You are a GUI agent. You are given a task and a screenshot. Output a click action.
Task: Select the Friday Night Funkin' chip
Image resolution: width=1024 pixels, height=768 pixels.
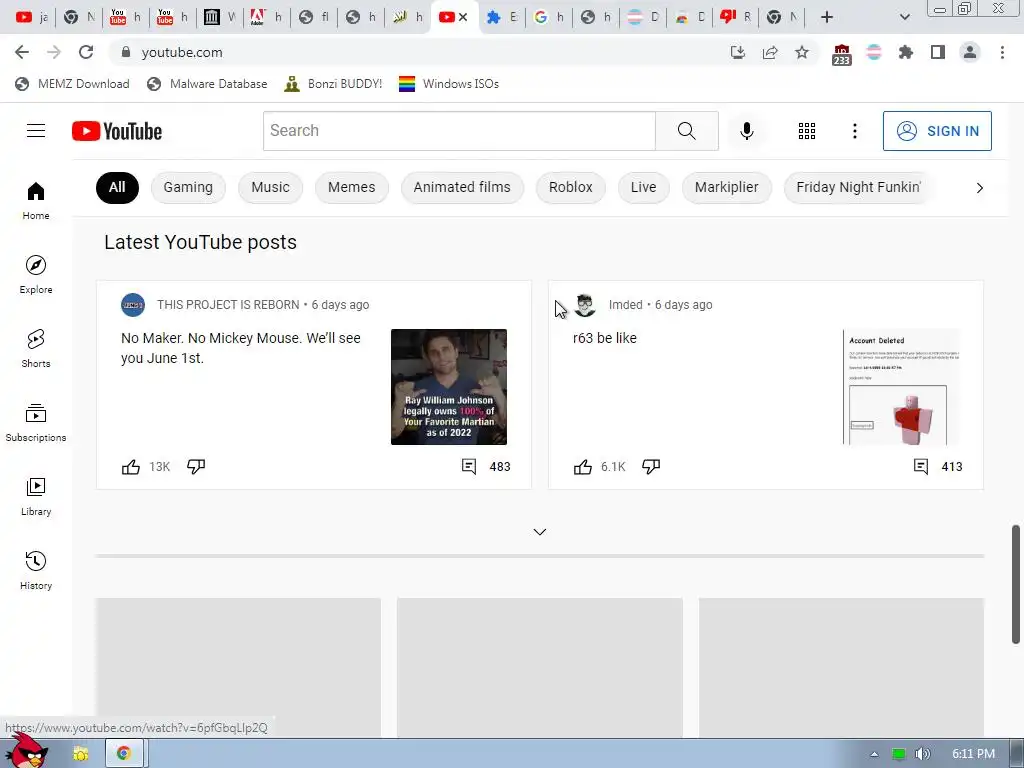[x=857, y=187]
